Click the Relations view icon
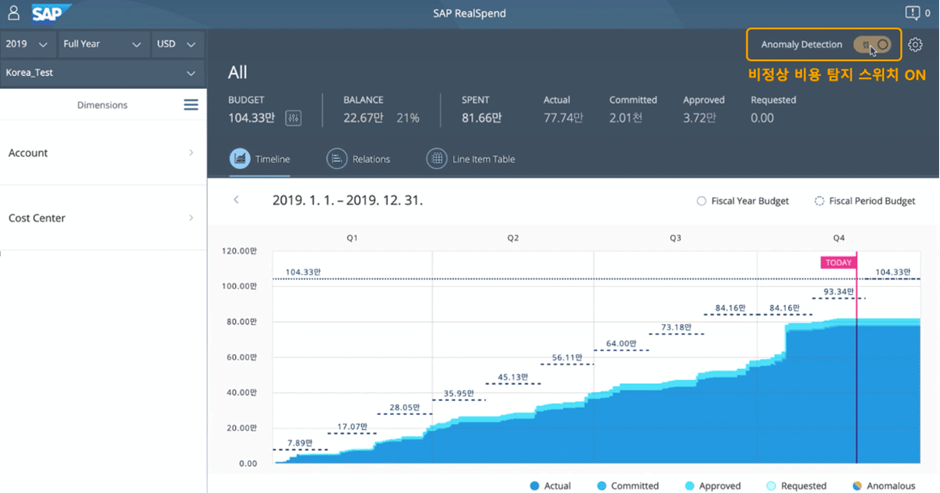 (336, 159)
